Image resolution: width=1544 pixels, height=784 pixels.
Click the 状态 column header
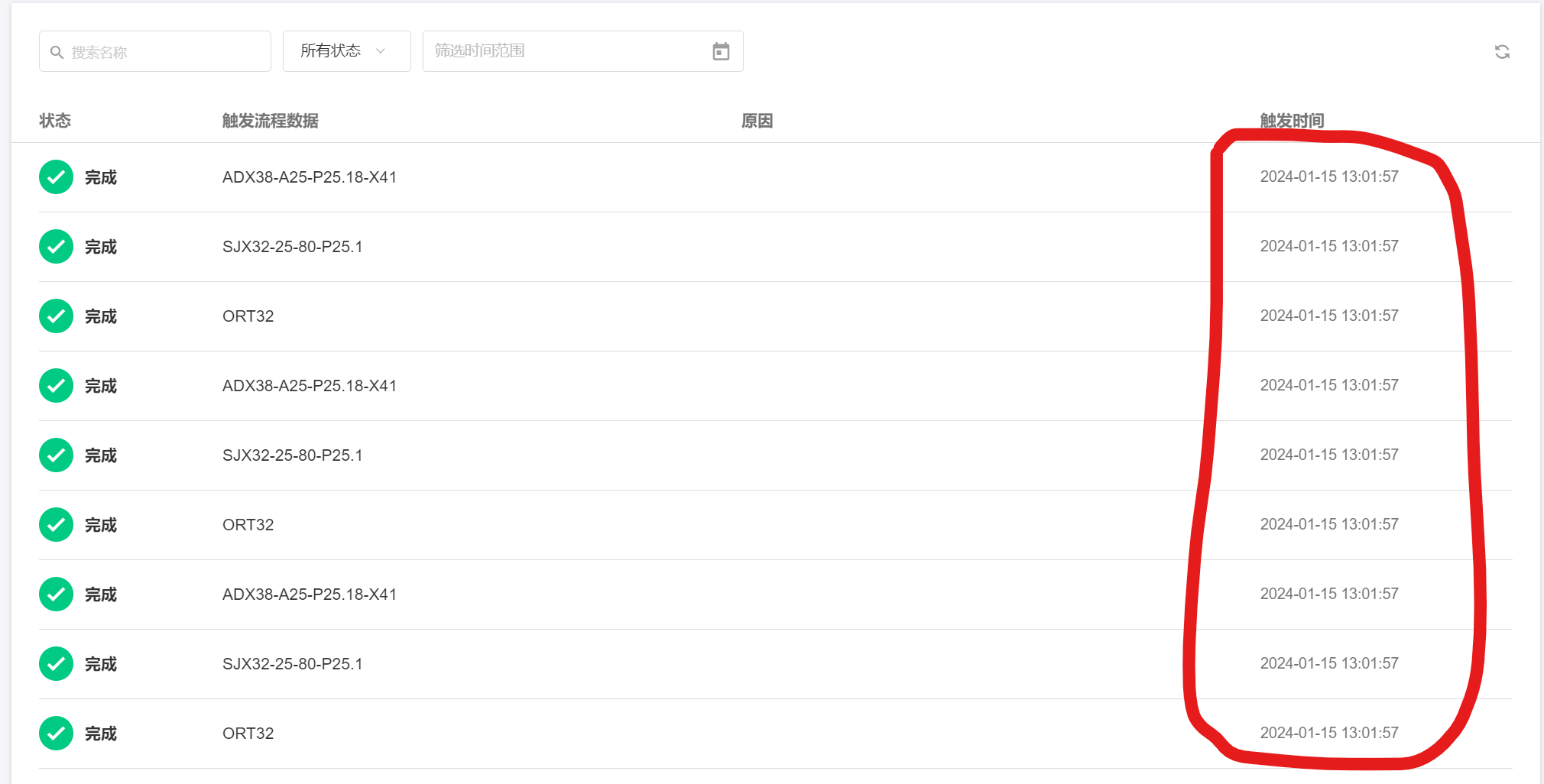coord(55,121)
